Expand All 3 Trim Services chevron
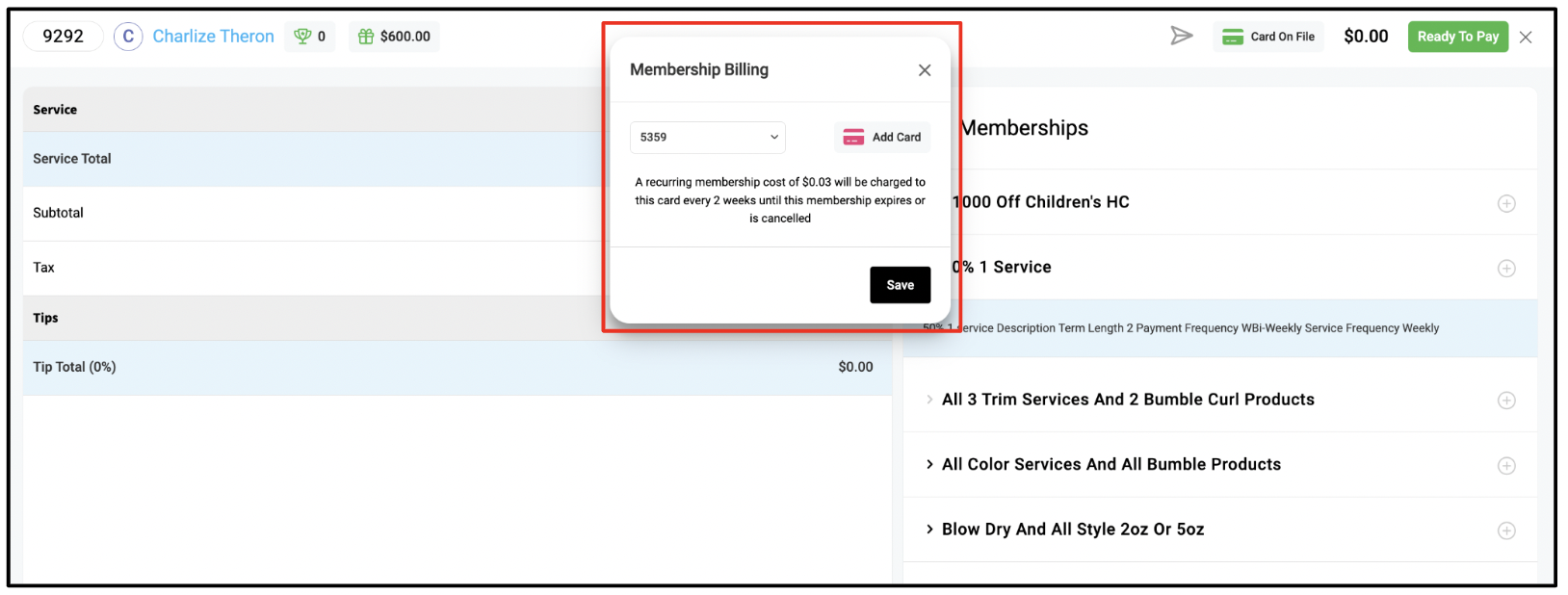 click(929, 400)
